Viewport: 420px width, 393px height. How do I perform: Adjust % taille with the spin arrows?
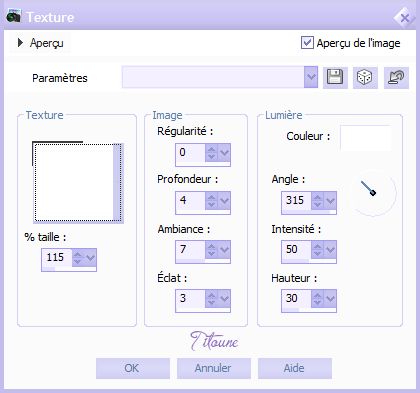(x=77, y=257)
